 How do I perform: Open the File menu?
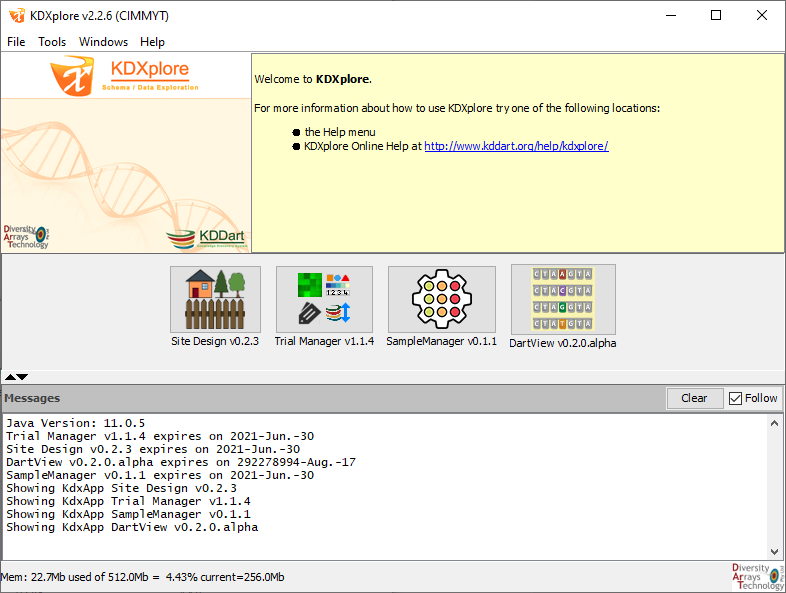[16, 42]
